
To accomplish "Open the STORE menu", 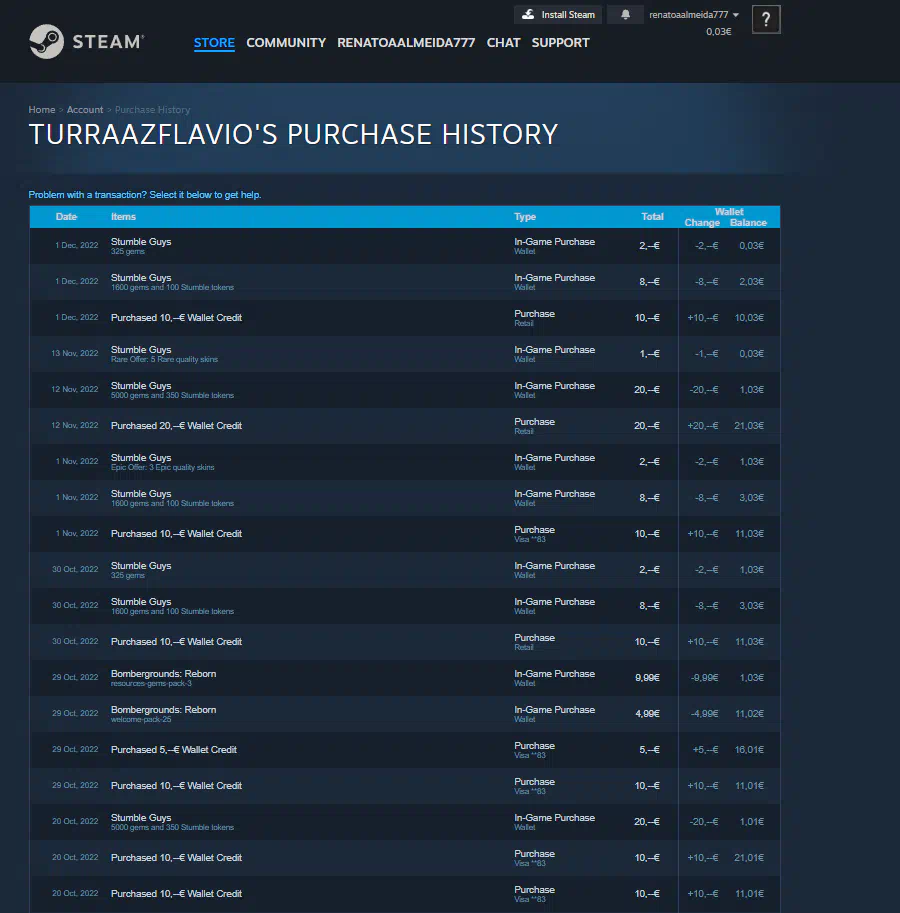I will pyautogui.click(x=214, y=43).
